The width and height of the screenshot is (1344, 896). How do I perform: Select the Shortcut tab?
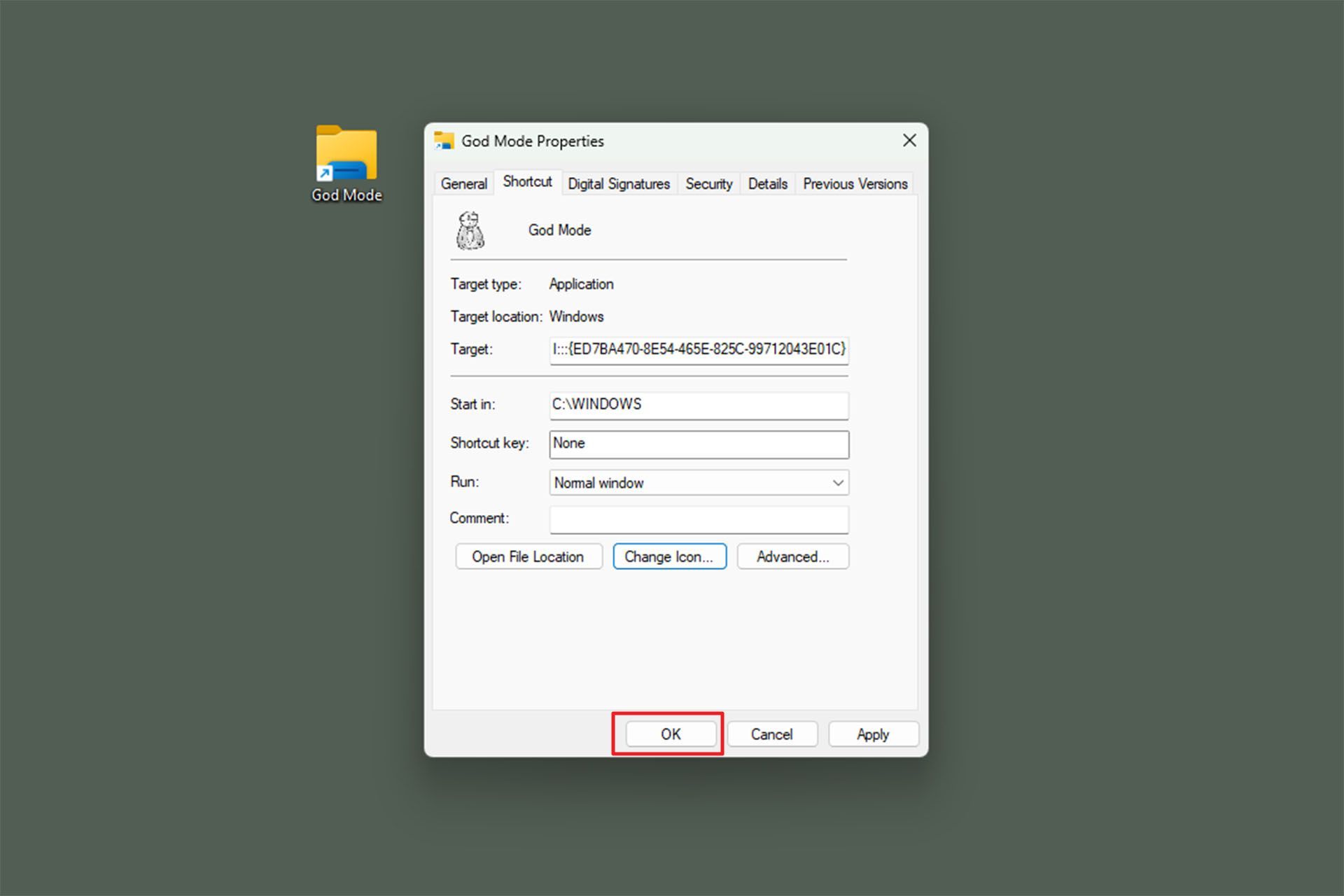pyautogui.click(x=527, y=182)
